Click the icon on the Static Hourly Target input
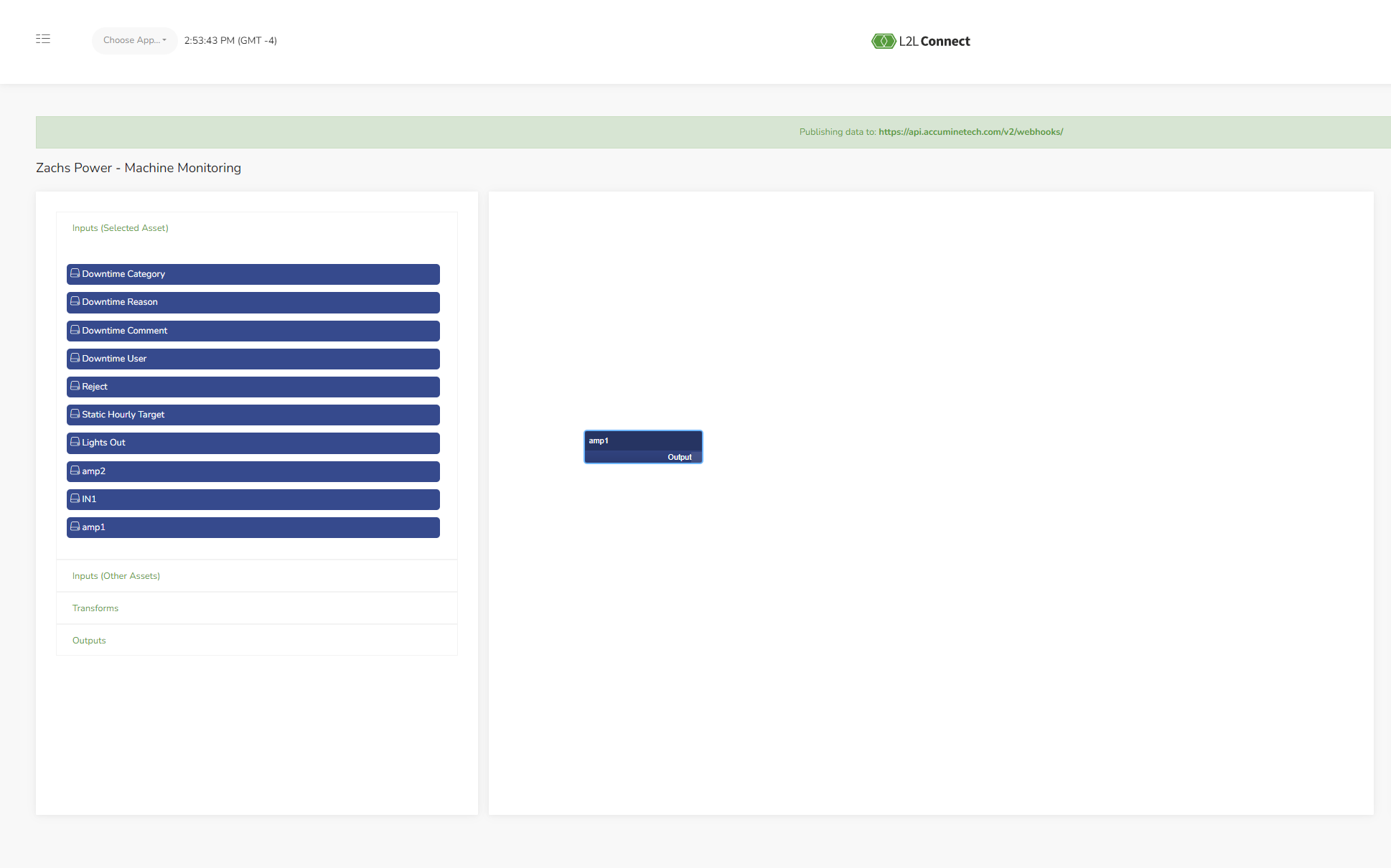 click(x=75, y=414)
